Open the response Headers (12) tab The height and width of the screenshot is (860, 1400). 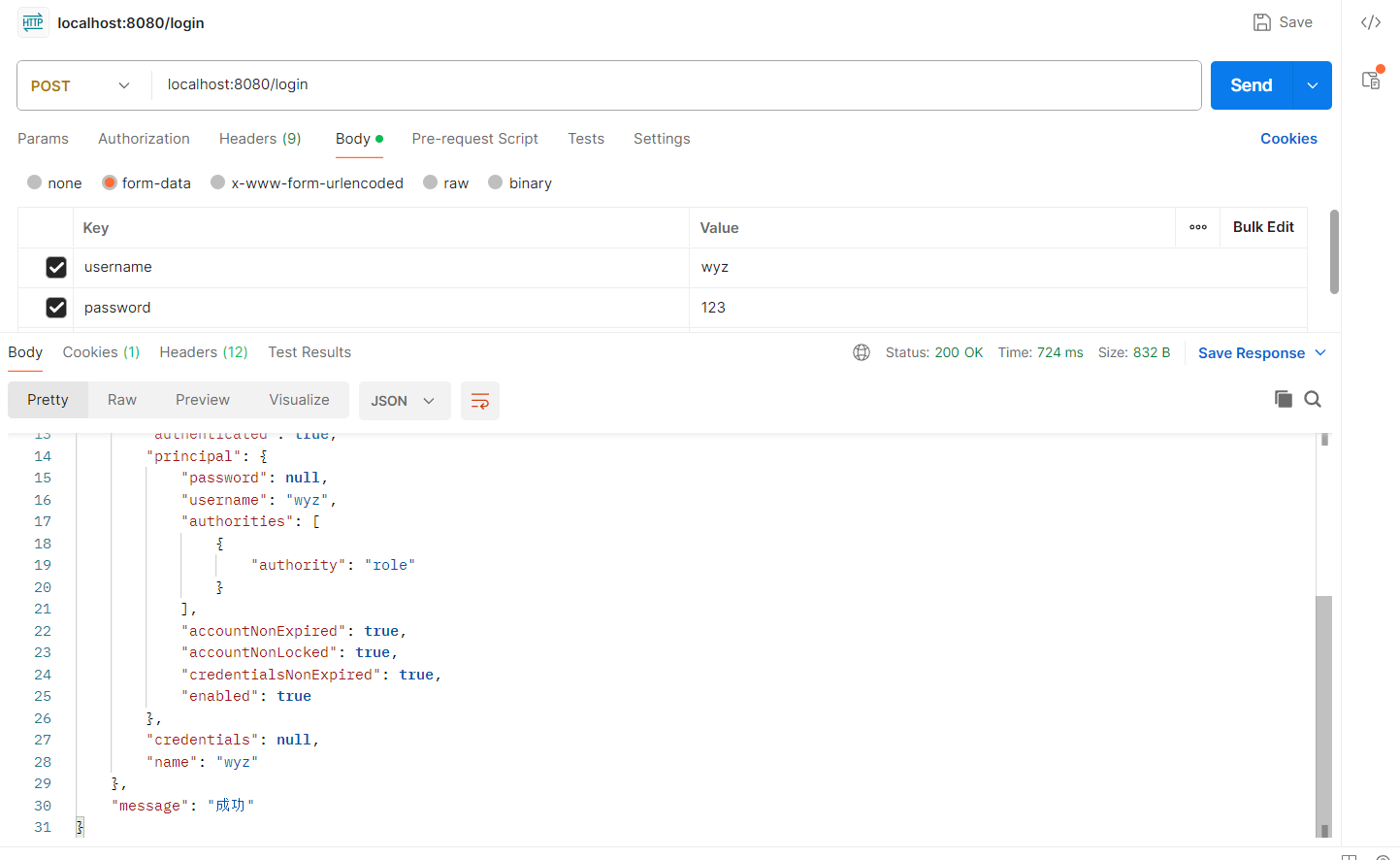pos(204,352)
